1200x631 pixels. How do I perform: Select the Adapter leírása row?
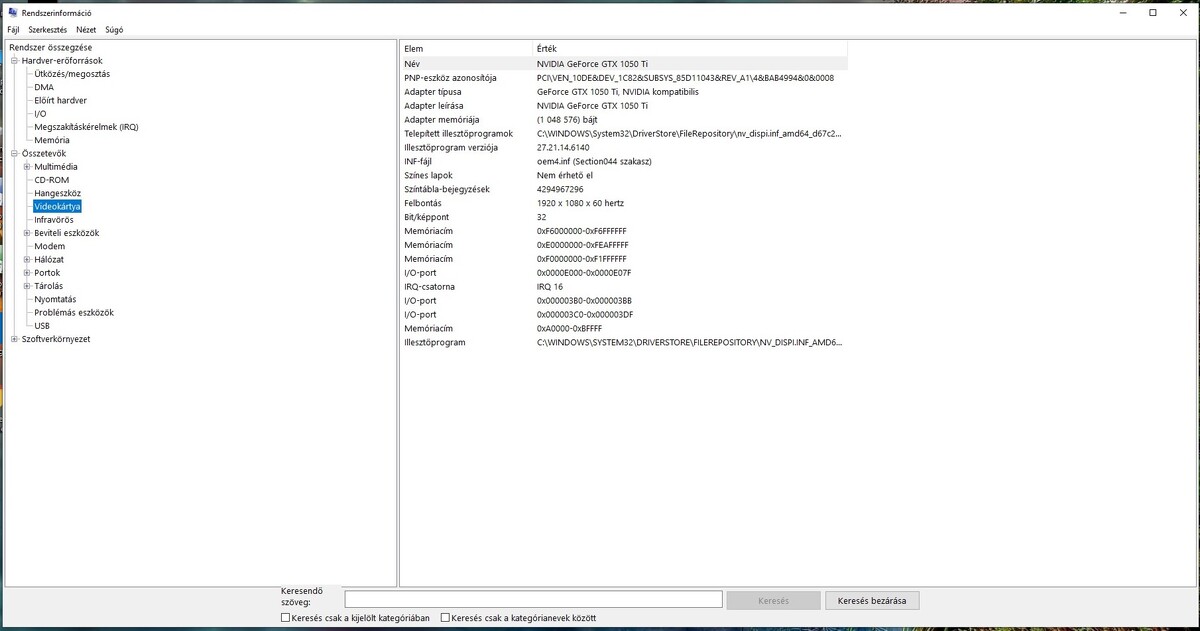click(x=624, y=106)
